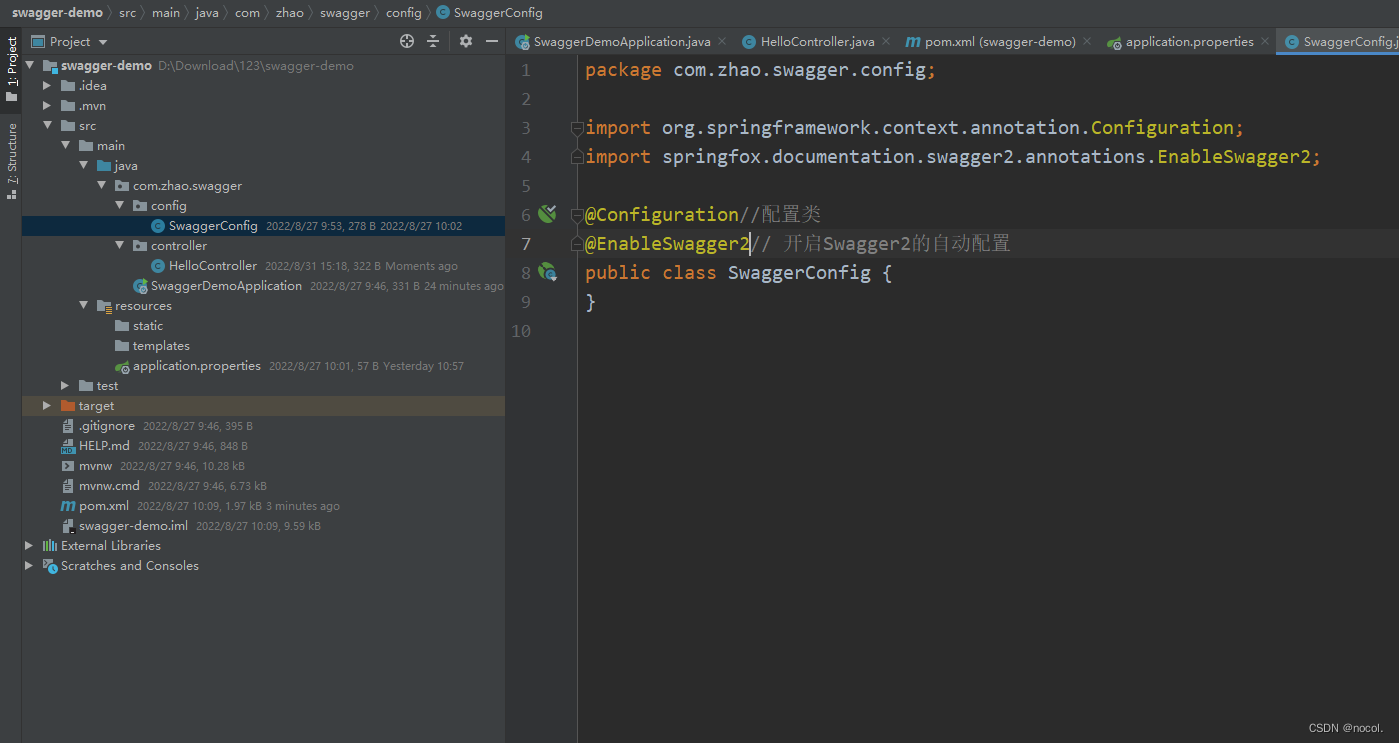This screenshot has height=743, width=1399.
Task: Click src breadcrumb in navigation bar
Action: [127, 13]
